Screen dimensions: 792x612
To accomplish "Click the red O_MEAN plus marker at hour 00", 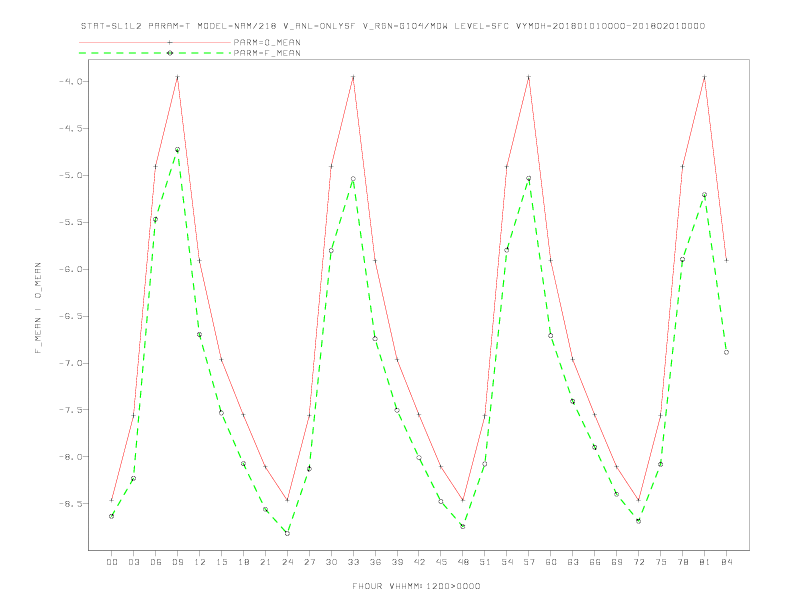I will [x=112, y=500].
